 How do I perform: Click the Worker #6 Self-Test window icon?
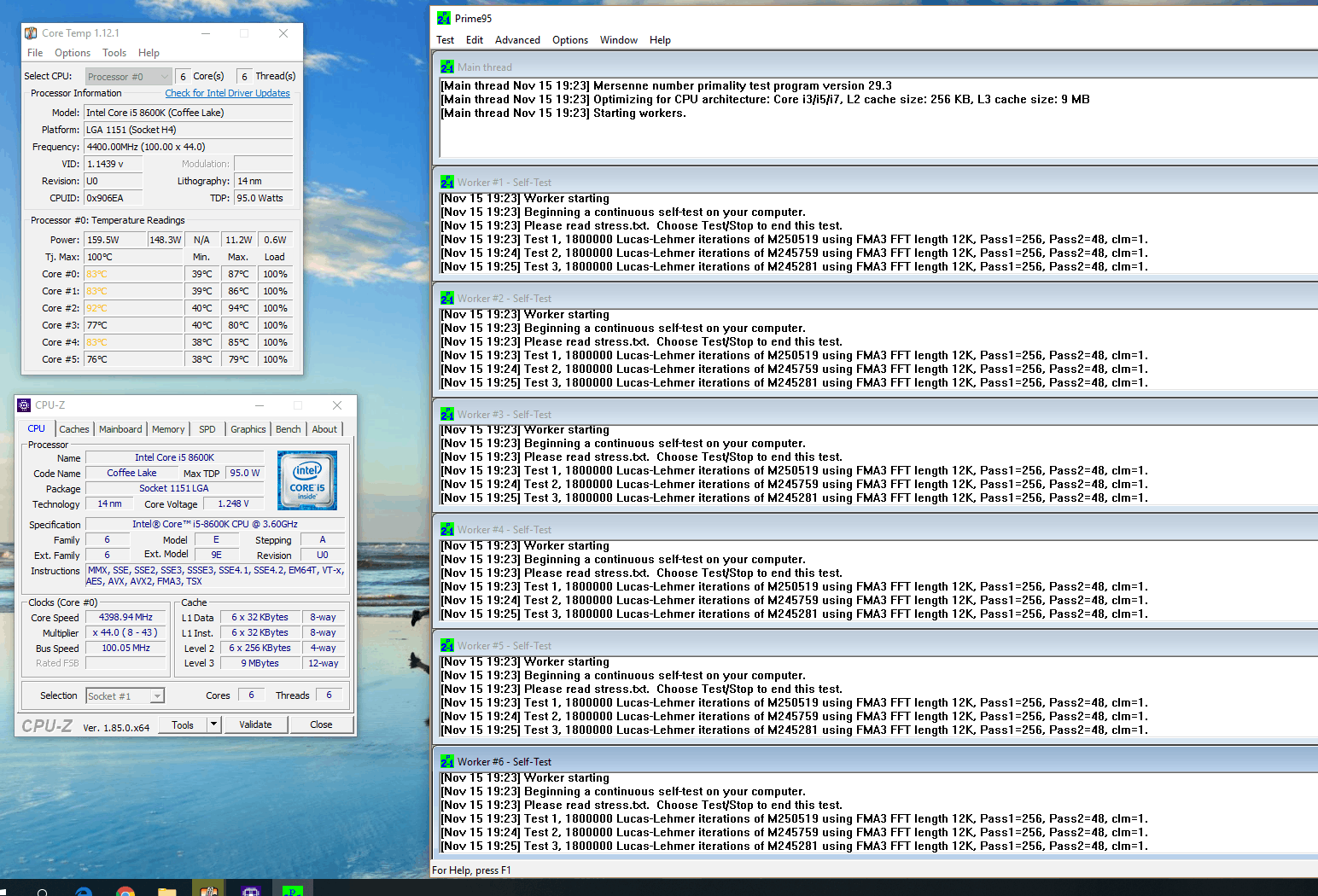[447, 761]
